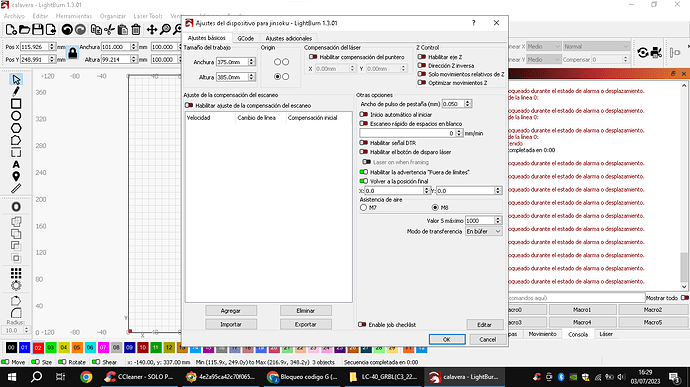Pick the red 02 layer swatch
690x387 pixels.
38,347
